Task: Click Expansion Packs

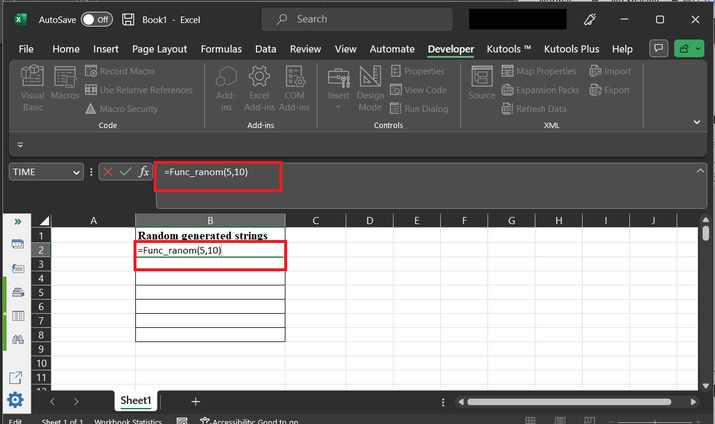Action: click(x=540, y=90)
